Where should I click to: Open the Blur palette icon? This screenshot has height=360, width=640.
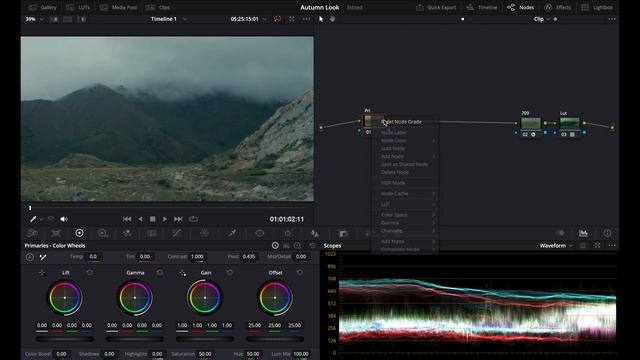point(315,233)
